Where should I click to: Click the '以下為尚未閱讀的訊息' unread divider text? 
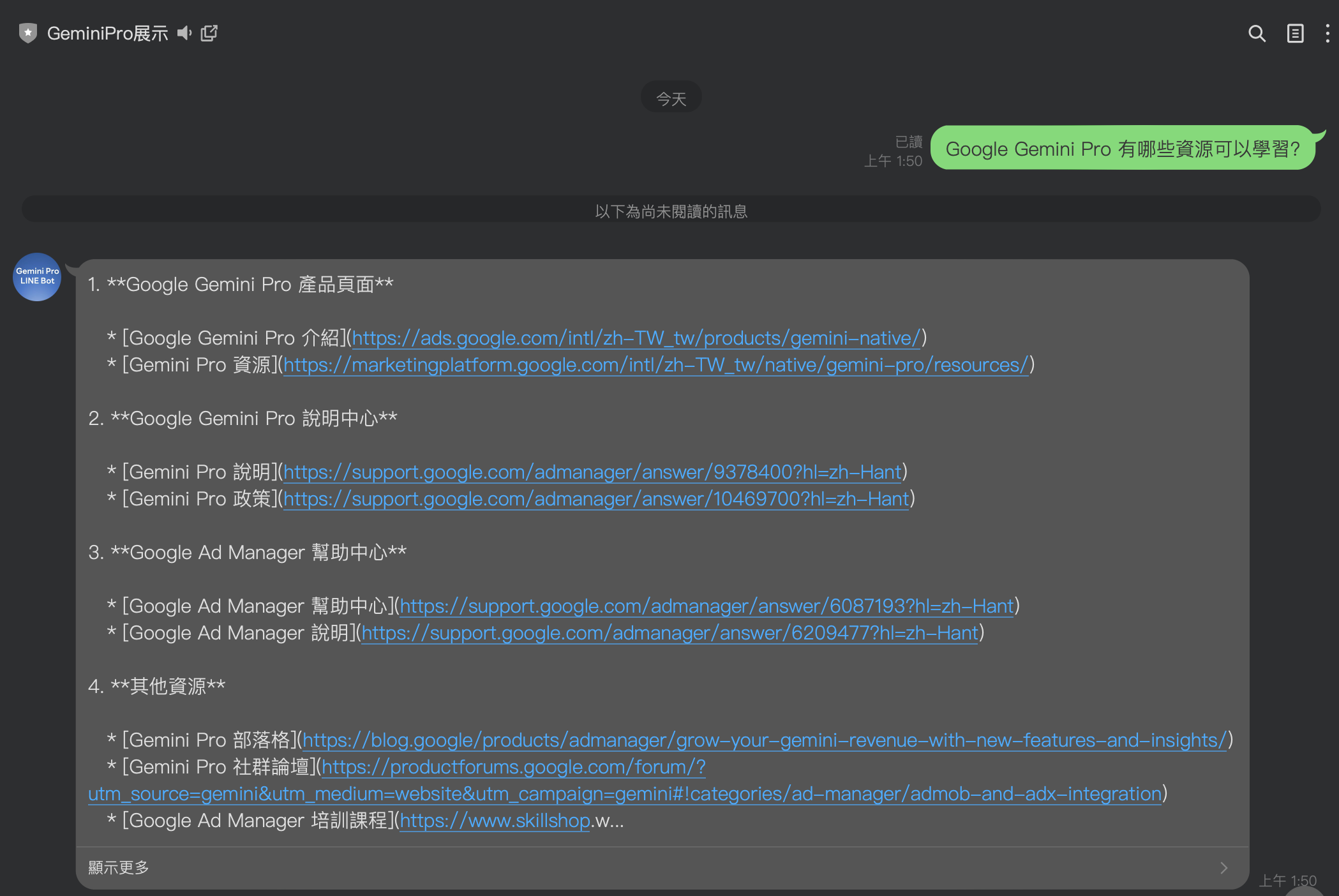(671, 211)
